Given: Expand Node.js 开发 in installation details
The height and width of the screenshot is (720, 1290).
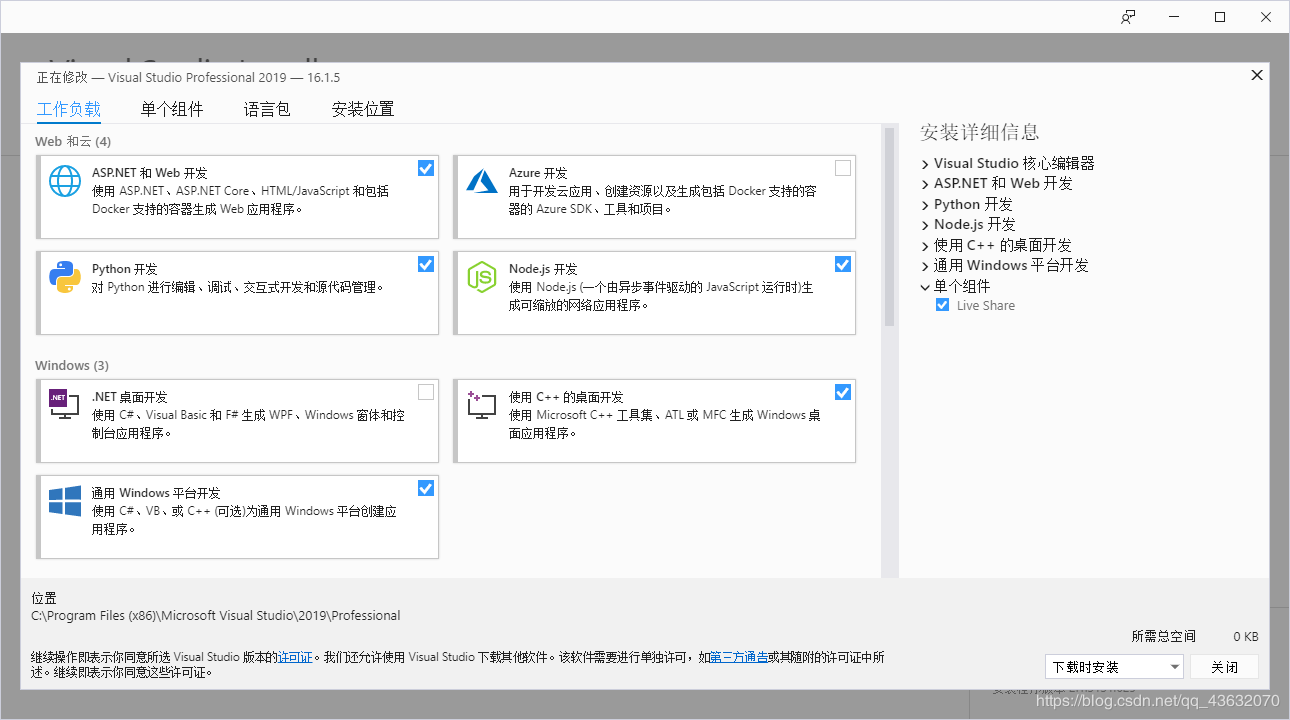Looking at the screenshot, I should (x=925, y=225).
